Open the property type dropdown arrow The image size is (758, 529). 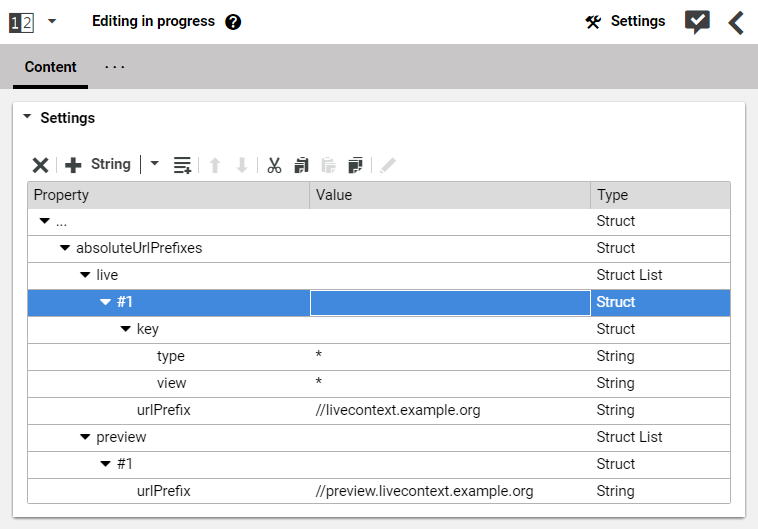[x=154, y=163]
